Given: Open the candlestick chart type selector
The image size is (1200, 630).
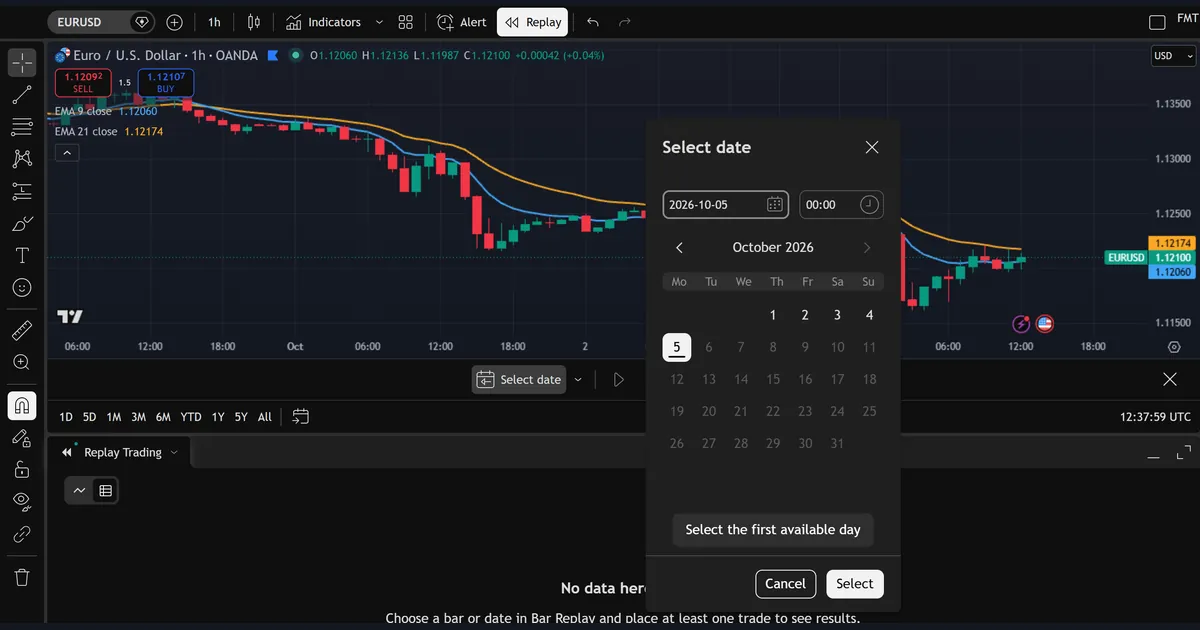Looking at the screenshot, I should tap(254, 22).
